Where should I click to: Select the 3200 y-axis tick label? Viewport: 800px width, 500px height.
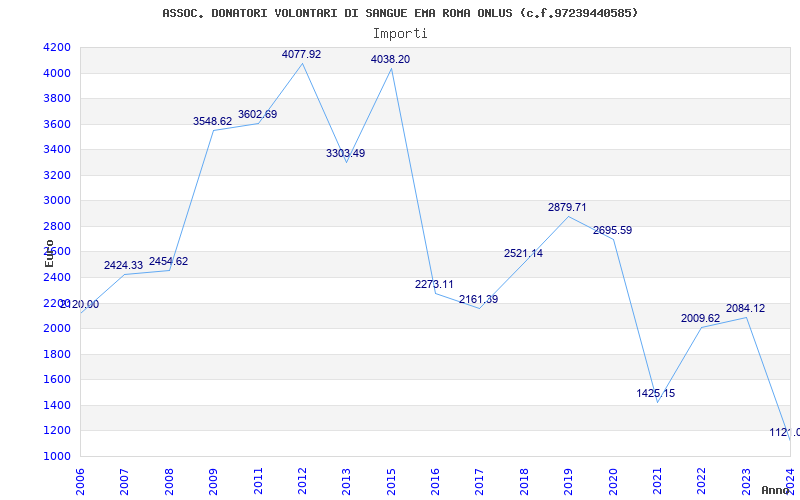(x=57, y=176)
